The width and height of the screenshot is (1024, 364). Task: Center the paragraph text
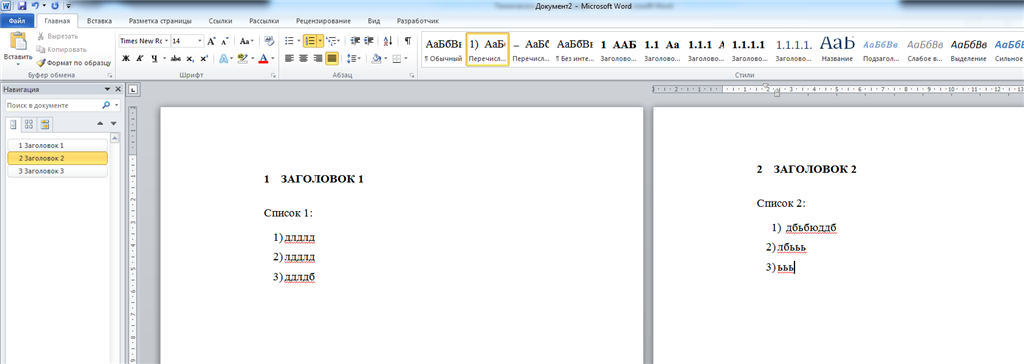(x=304, y=59)
